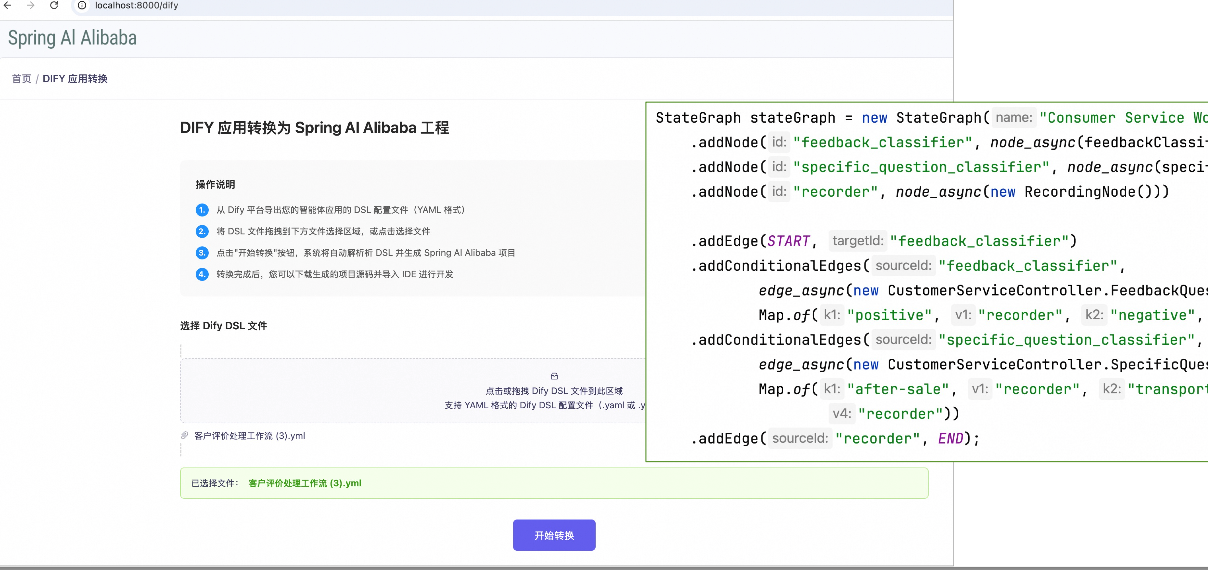Select DIFY 应用转换 breadcrumb item
Screen dimensions: 1208x570
75,78
